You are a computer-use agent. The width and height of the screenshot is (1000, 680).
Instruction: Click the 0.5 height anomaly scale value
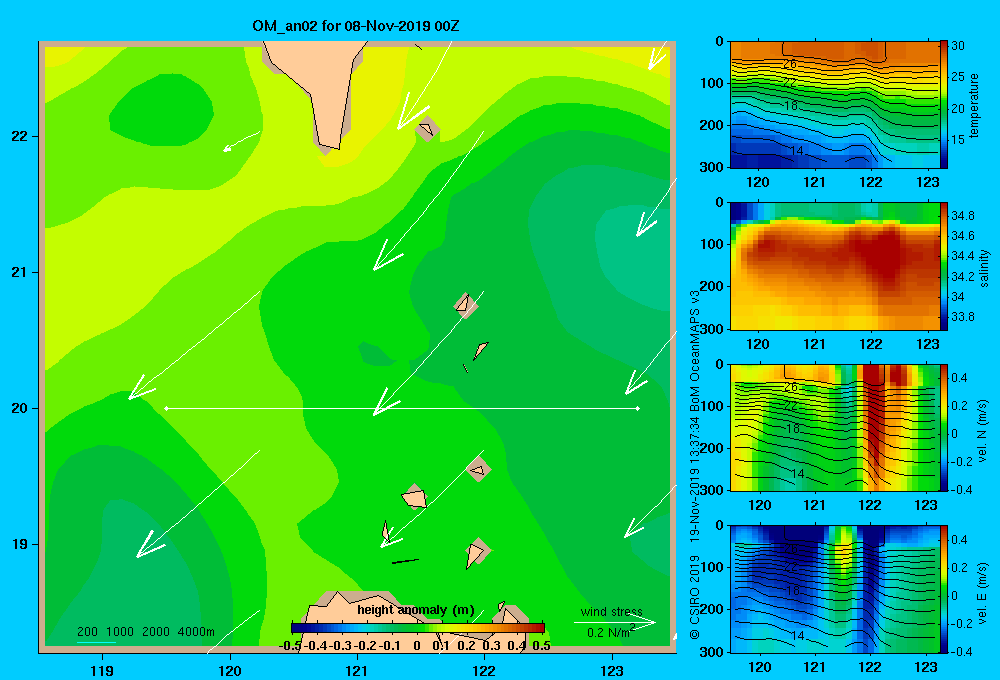541,646
